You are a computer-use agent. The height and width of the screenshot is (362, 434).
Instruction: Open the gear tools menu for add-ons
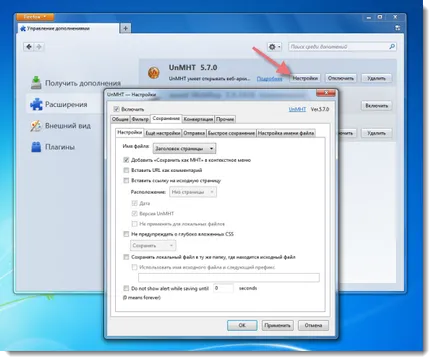(x=274, y=47)
